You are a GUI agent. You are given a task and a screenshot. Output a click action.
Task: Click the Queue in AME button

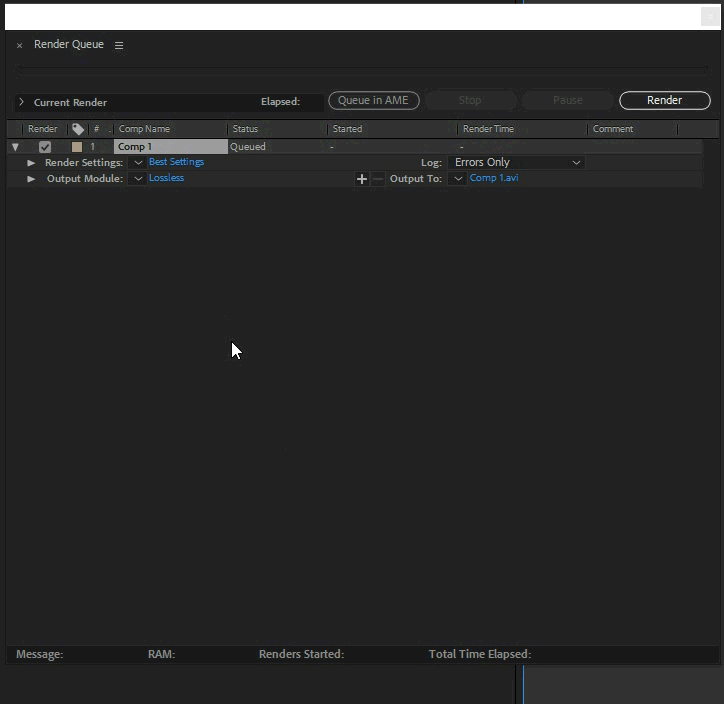[373, 100]
